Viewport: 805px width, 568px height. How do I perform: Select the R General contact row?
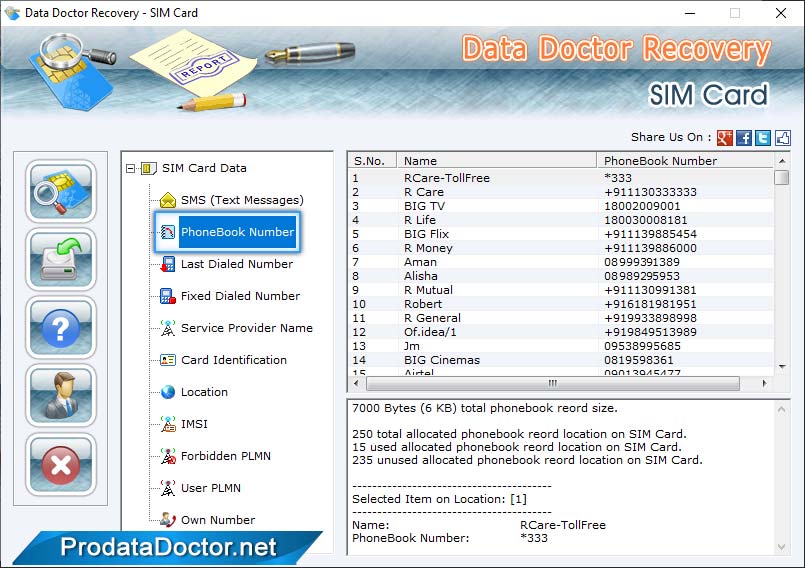pyautogui.click(x=561, y=318)
